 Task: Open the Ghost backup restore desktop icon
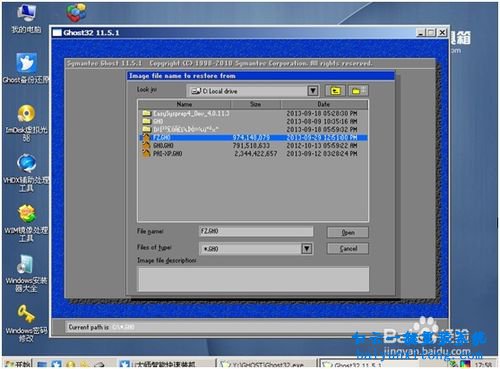point(26,68)
